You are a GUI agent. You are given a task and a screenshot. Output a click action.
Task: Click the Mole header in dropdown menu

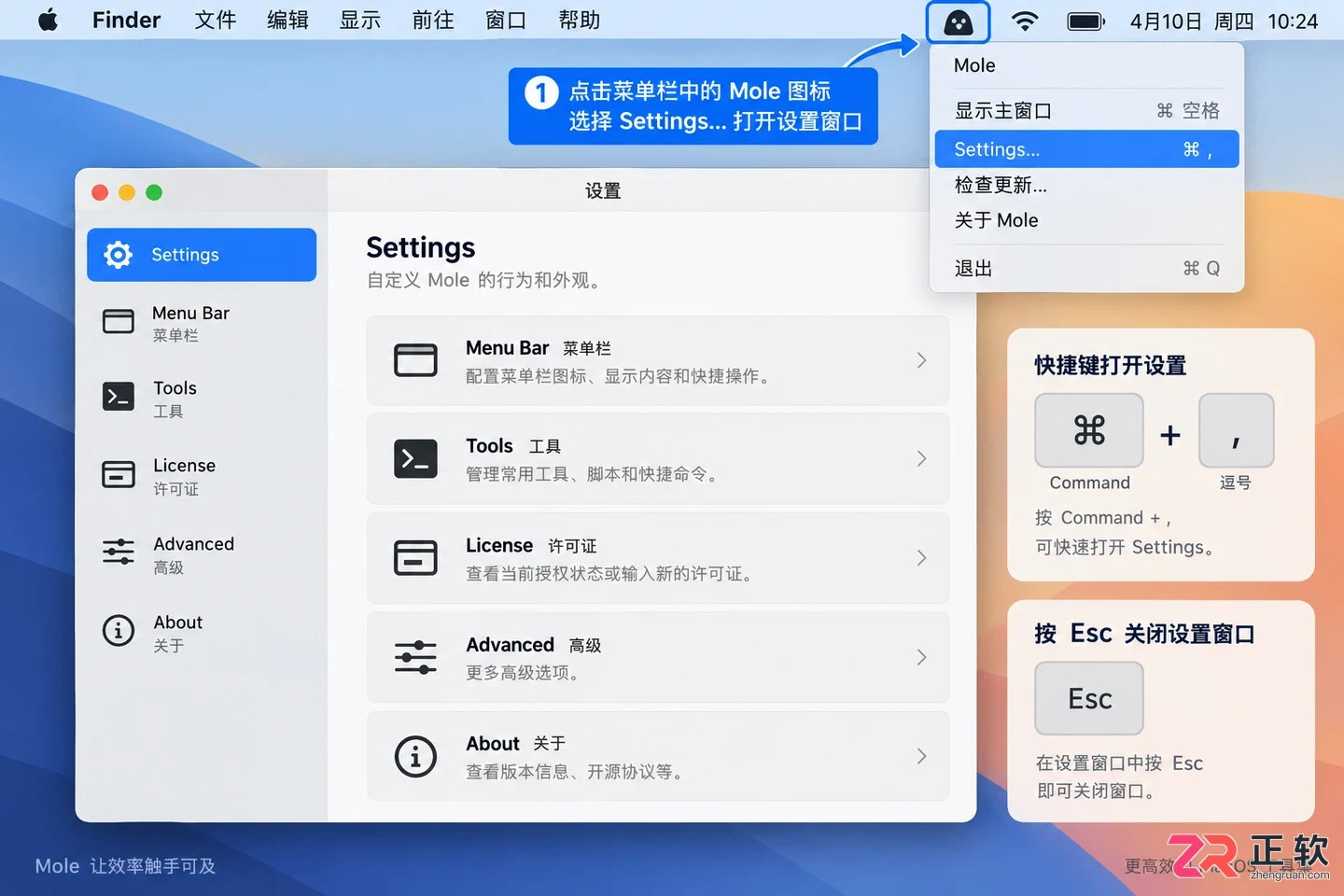click(x=974, y=65)
